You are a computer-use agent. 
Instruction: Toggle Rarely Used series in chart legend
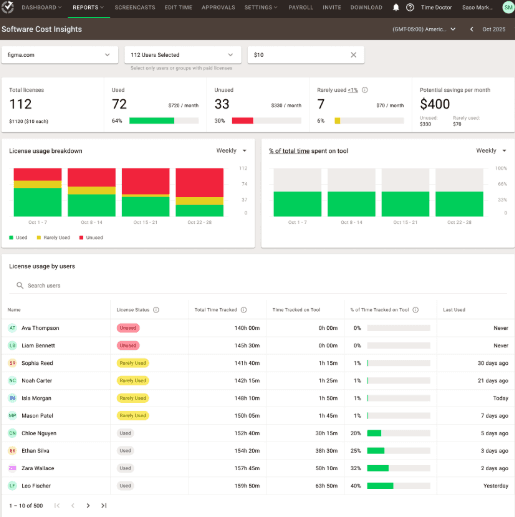(x=53, y=238)
